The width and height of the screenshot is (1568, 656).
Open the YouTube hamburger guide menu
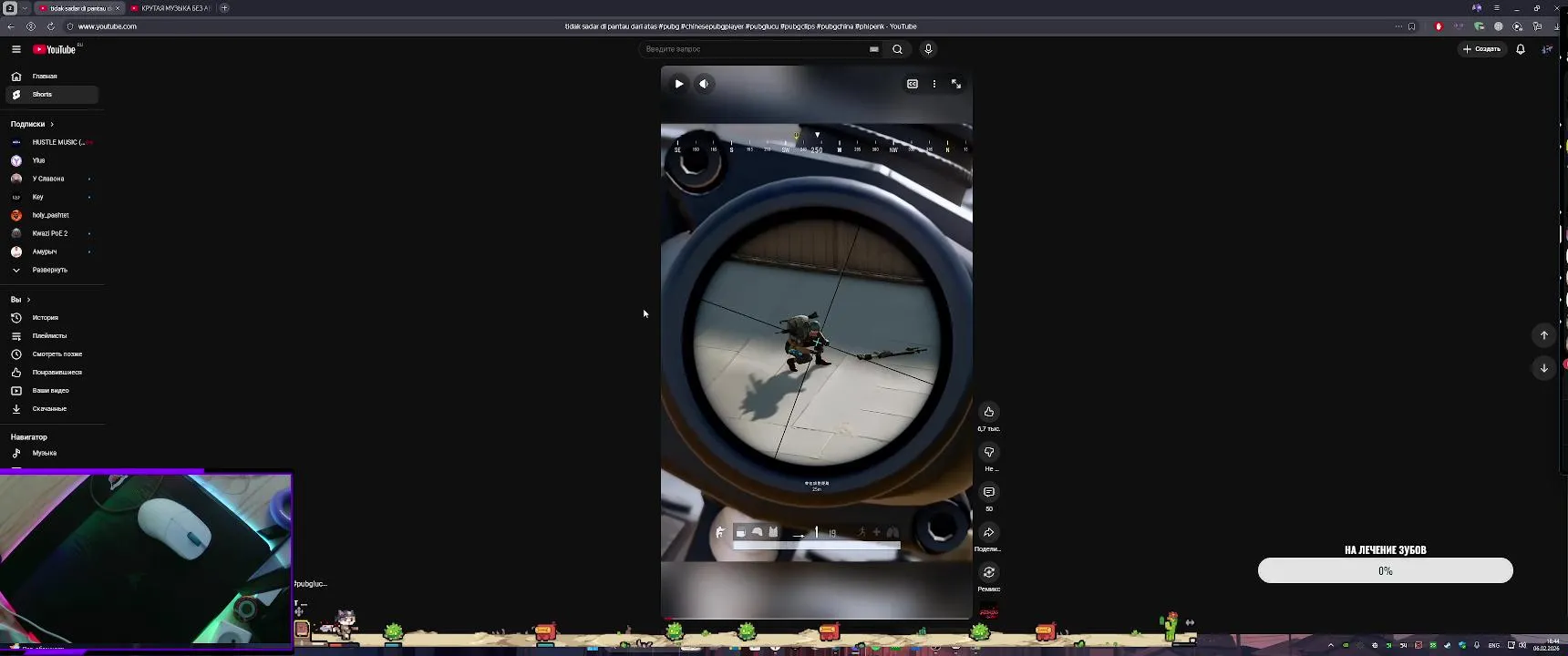[16, 49]
